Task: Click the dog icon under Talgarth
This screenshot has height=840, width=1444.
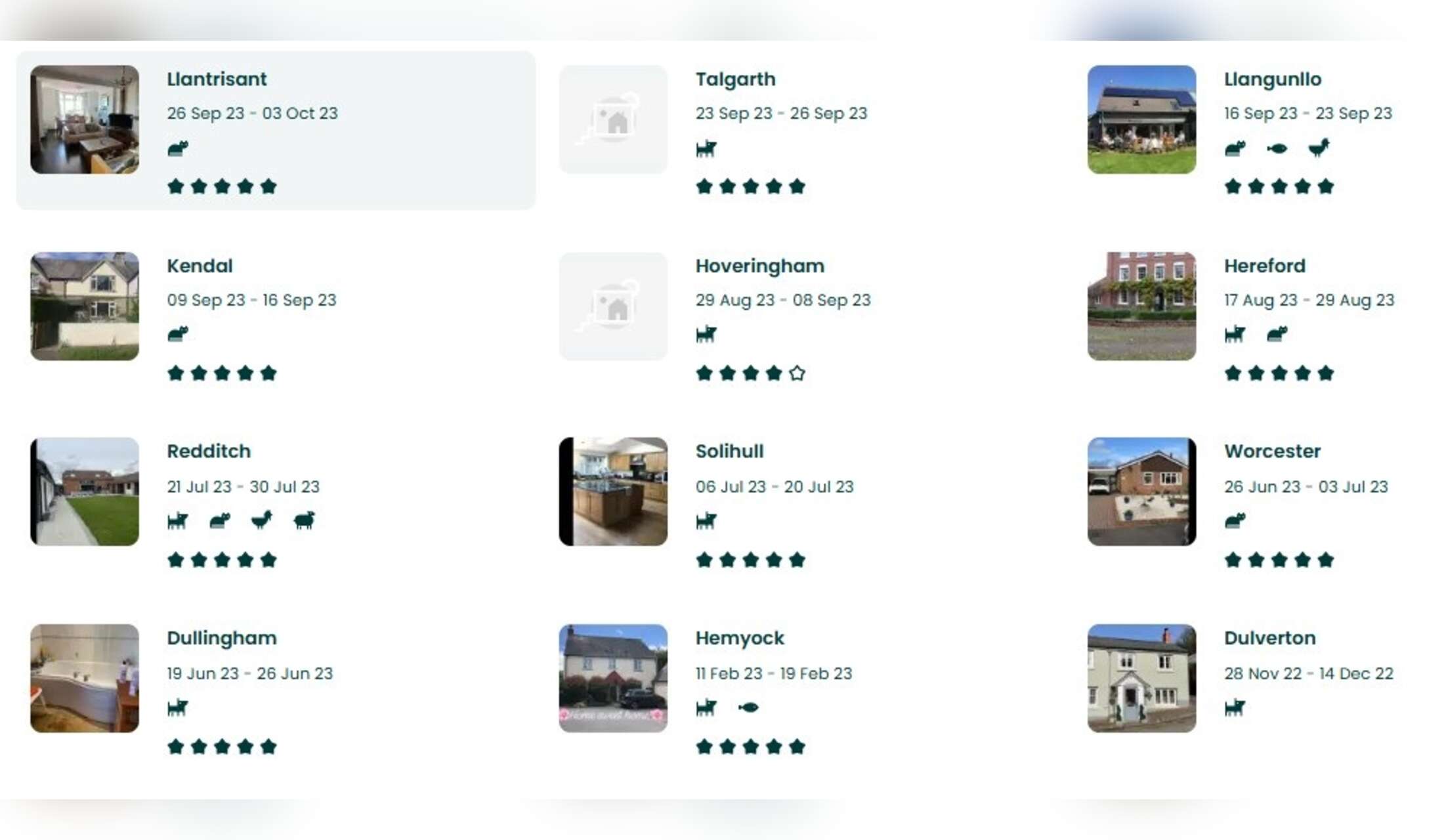Action: pyautogui.click(x=706, y=149)
